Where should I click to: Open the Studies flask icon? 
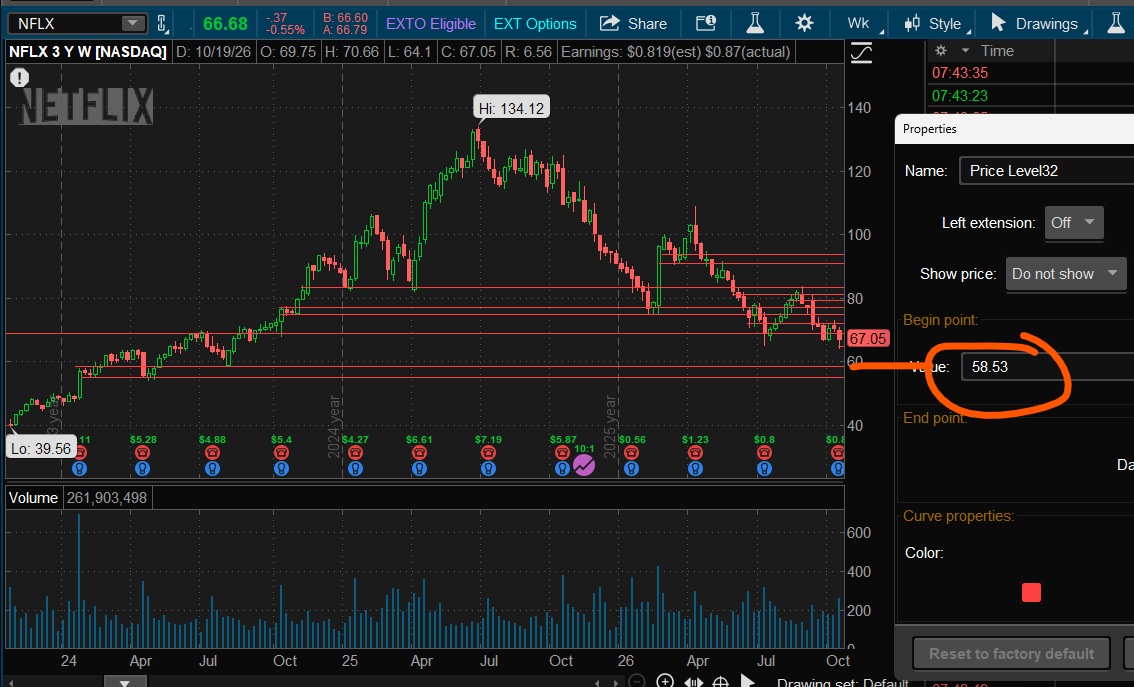pyautogui.click(x=755, y=23)
